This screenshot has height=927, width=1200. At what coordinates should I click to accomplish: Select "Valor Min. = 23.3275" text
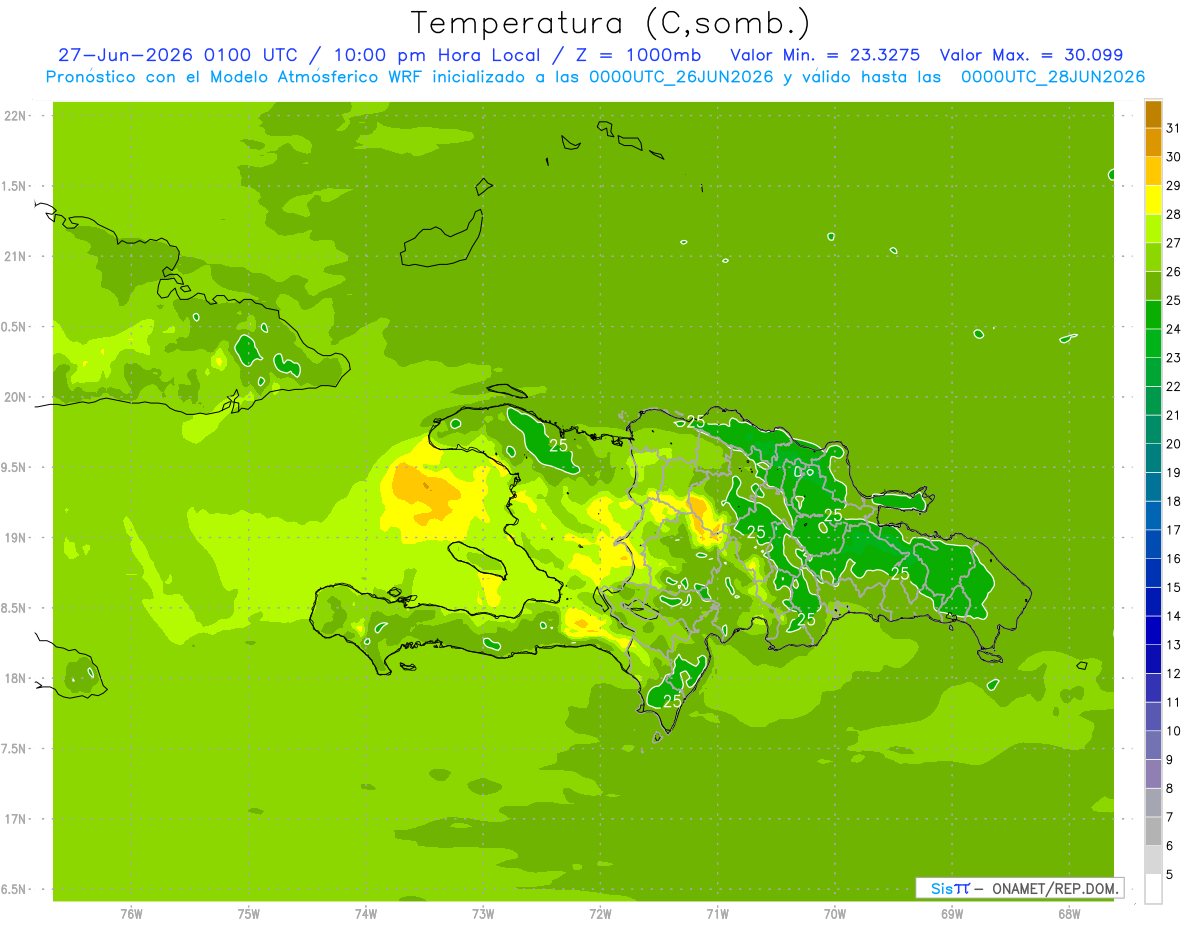[825, 55]
